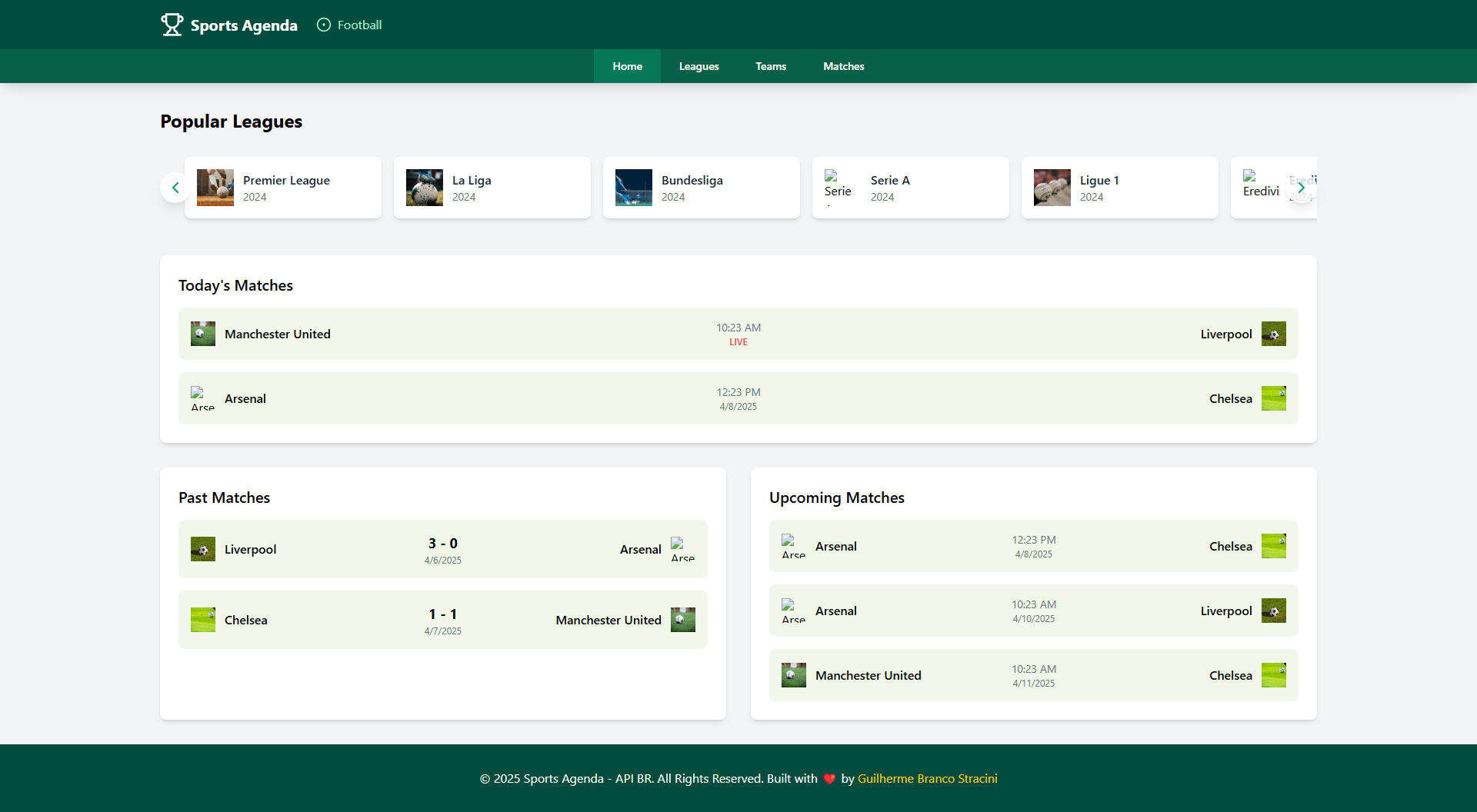This screenshot has width=1477, height=812.
Task: Go back using left carousel arrow
Action: (175, 188)
